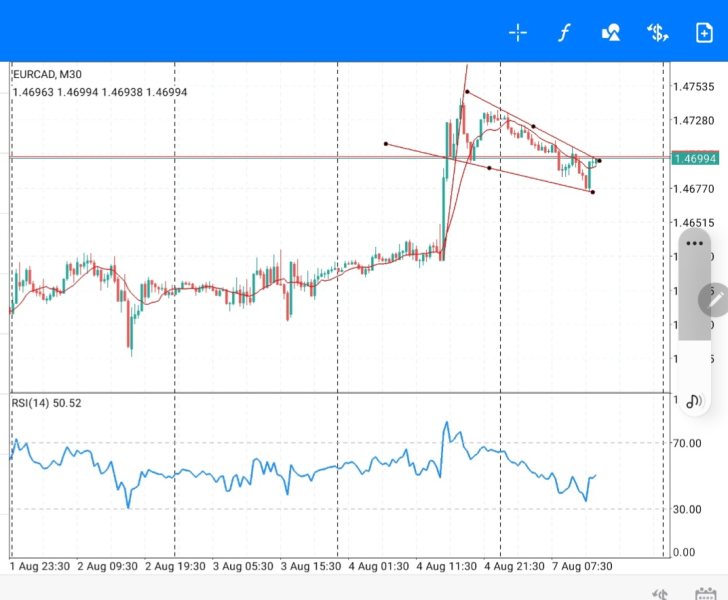The image size is (728, 600).
Task: Tap the 1.47535 price axis label
Action: (x=694, y=86)
